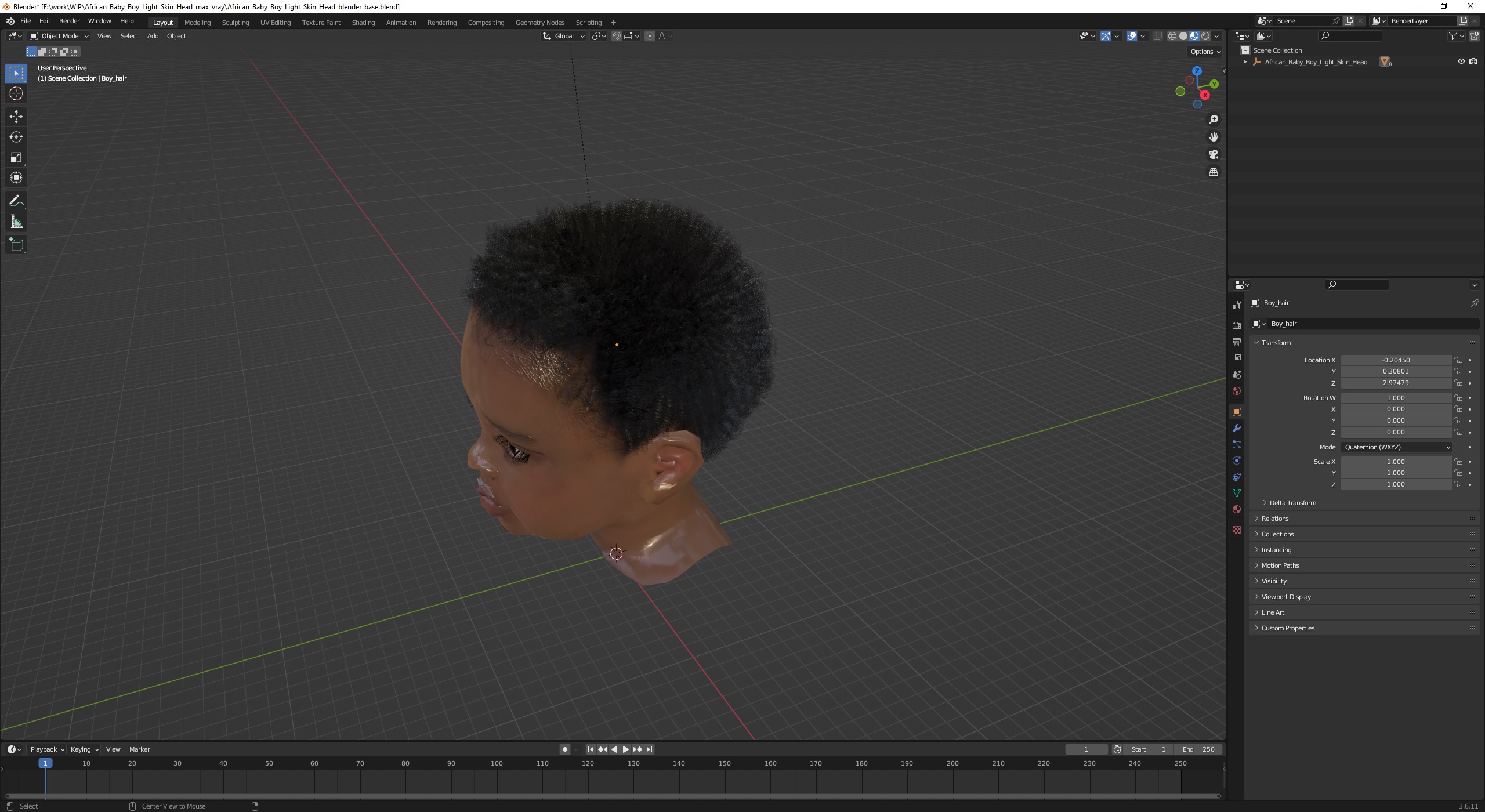The image size is (1485, 812).
Task: Lock the Location X value
Action: (1458, 360)
